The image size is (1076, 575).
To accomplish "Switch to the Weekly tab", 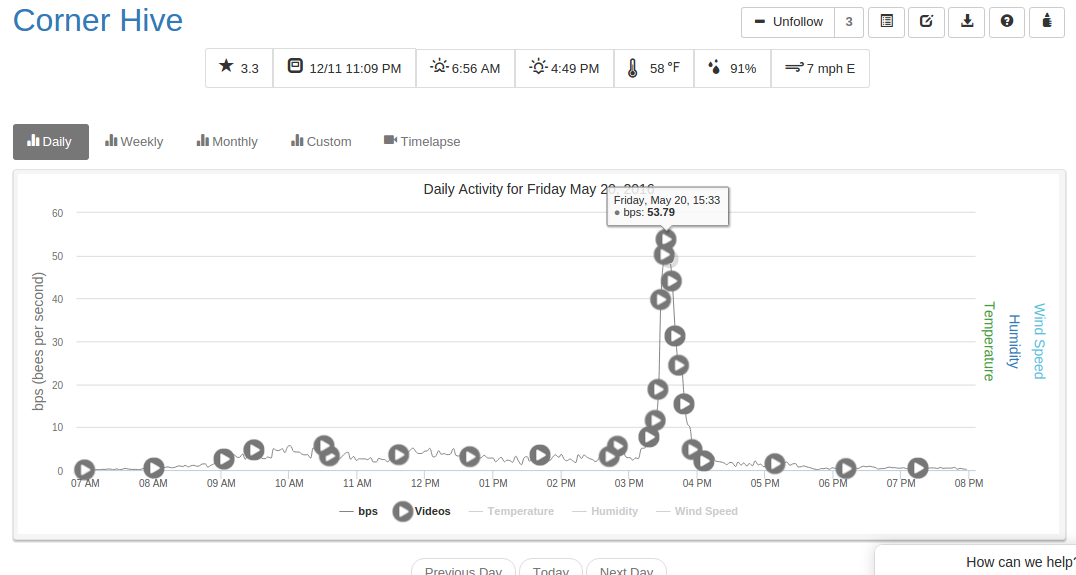I will coord(134,142).
